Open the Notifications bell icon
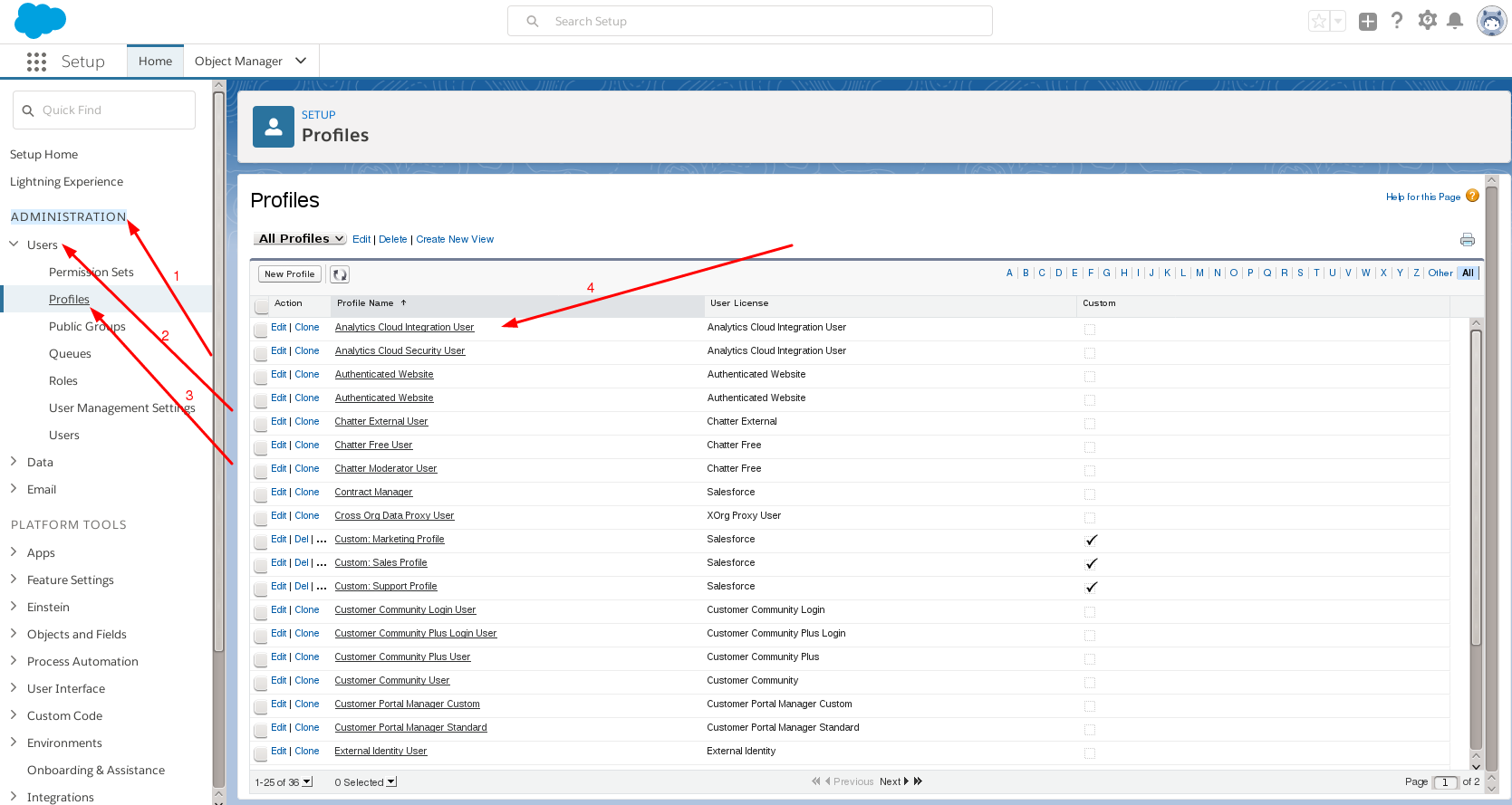The width and height of the screenshot is (1512, 805). [1455, 21]
